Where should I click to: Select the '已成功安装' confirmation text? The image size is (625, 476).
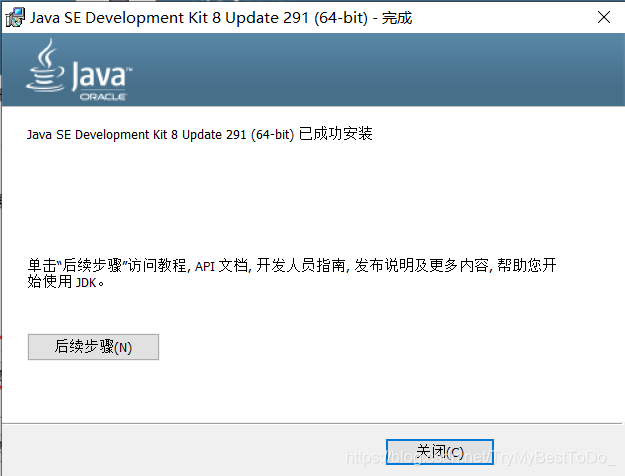coord(335,134)
